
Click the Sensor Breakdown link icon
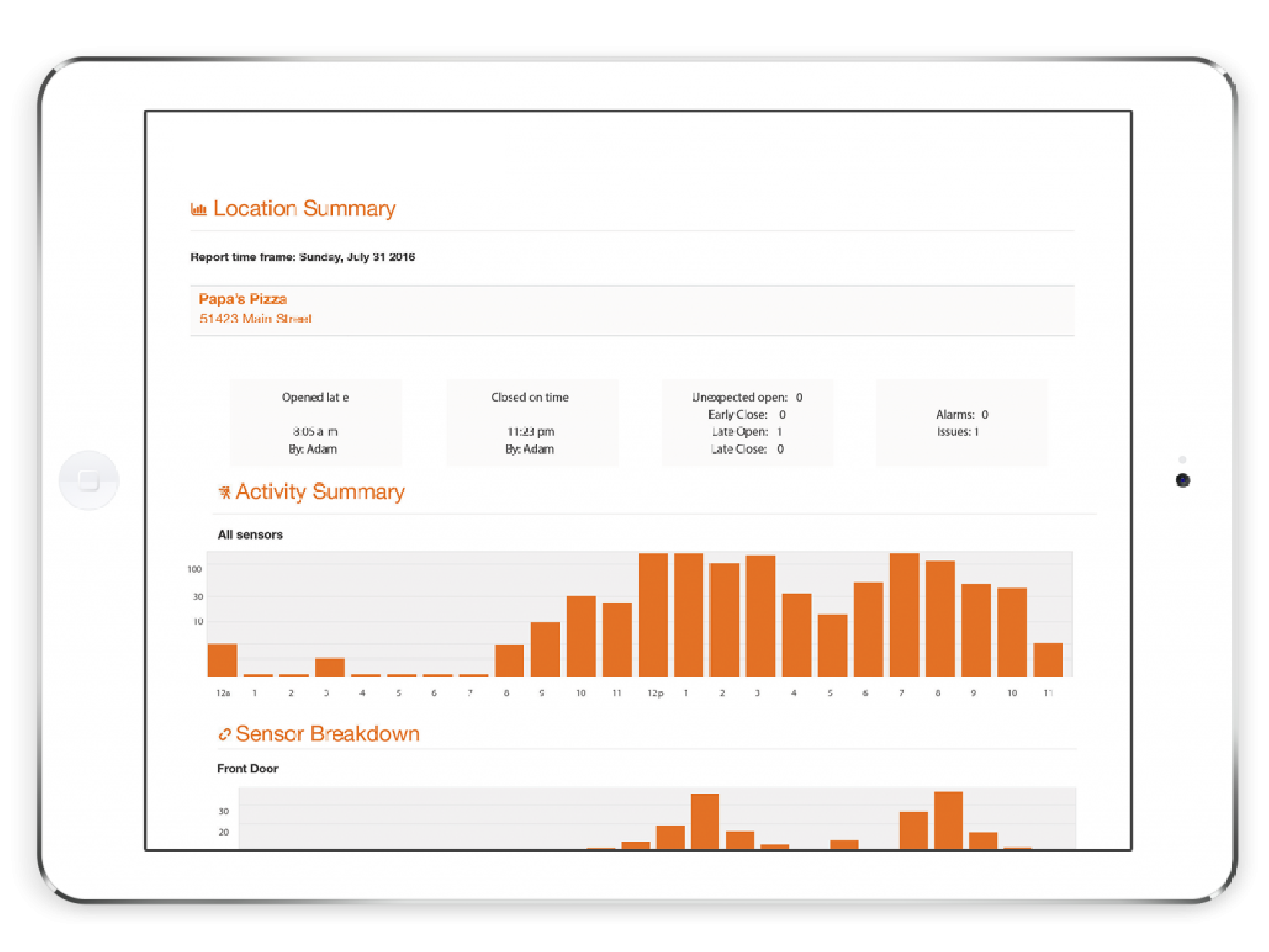pyautogui.click(x=225, y=734)
